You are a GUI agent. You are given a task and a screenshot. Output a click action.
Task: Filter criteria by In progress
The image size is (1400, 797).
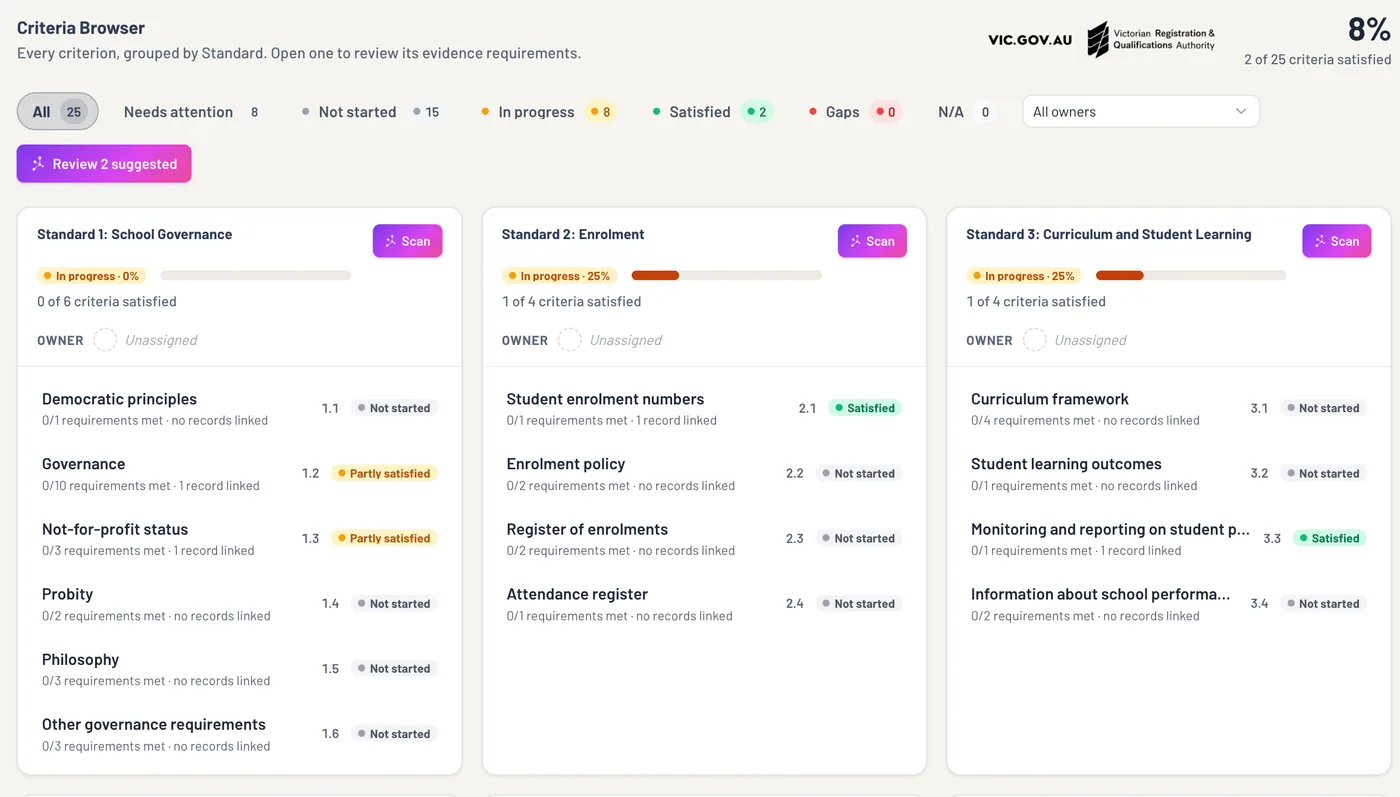pos(547,112)
